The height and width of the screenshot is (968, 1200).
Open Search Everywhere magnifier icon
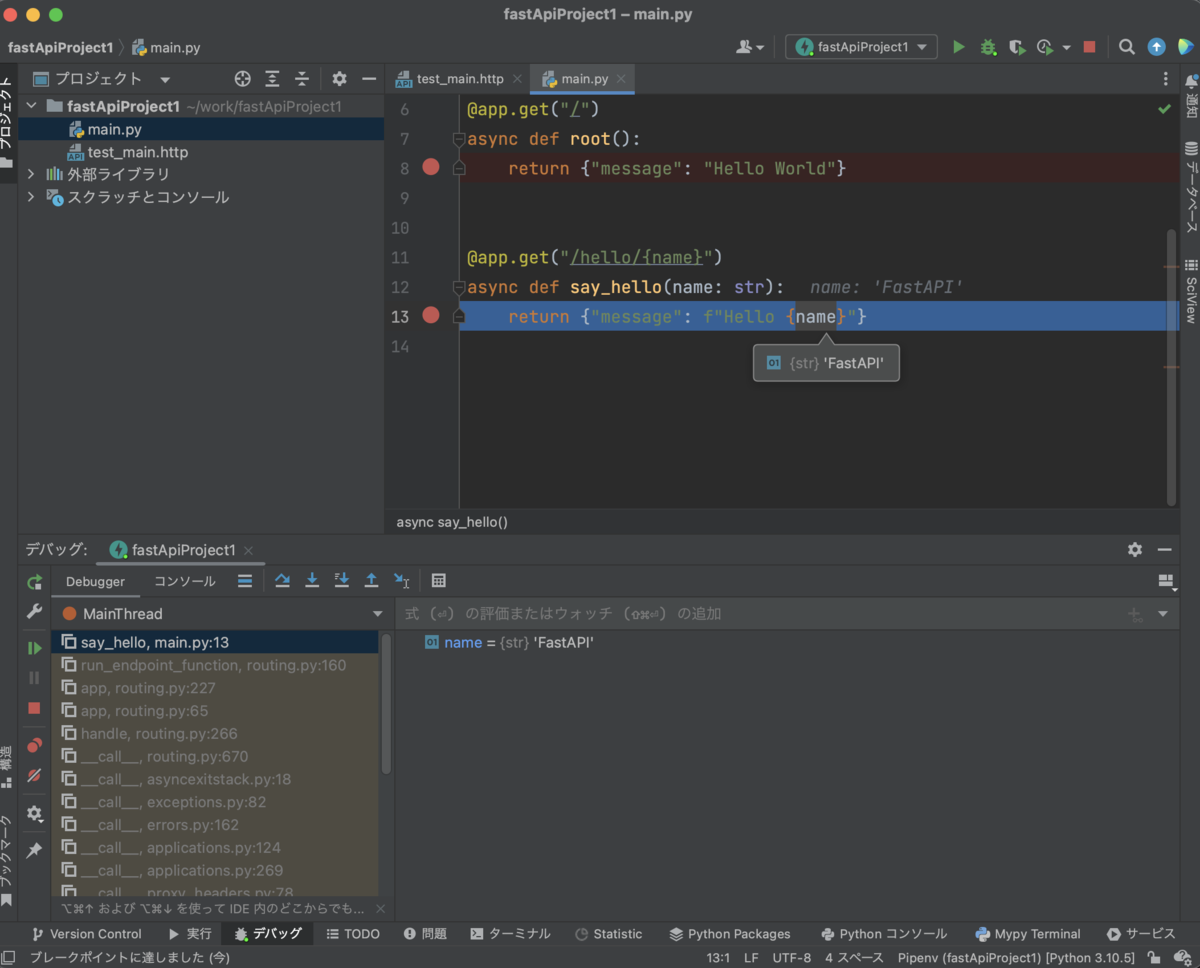point(1127,47)
